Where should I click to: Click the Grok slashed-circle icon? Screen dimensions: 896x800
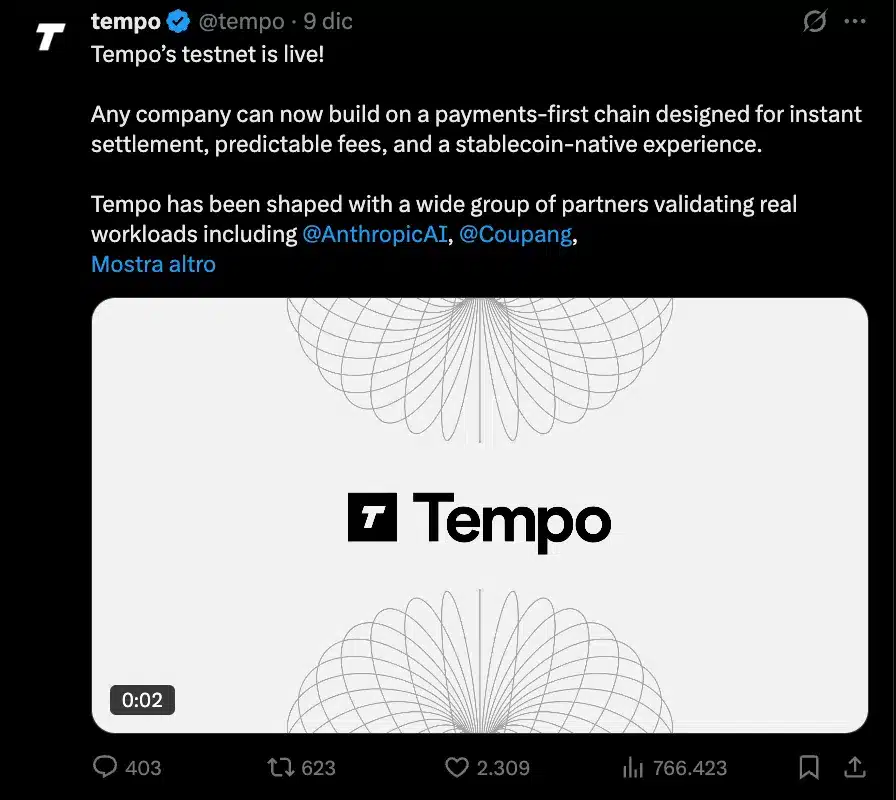pyautogui.click(x=815, y=20)
